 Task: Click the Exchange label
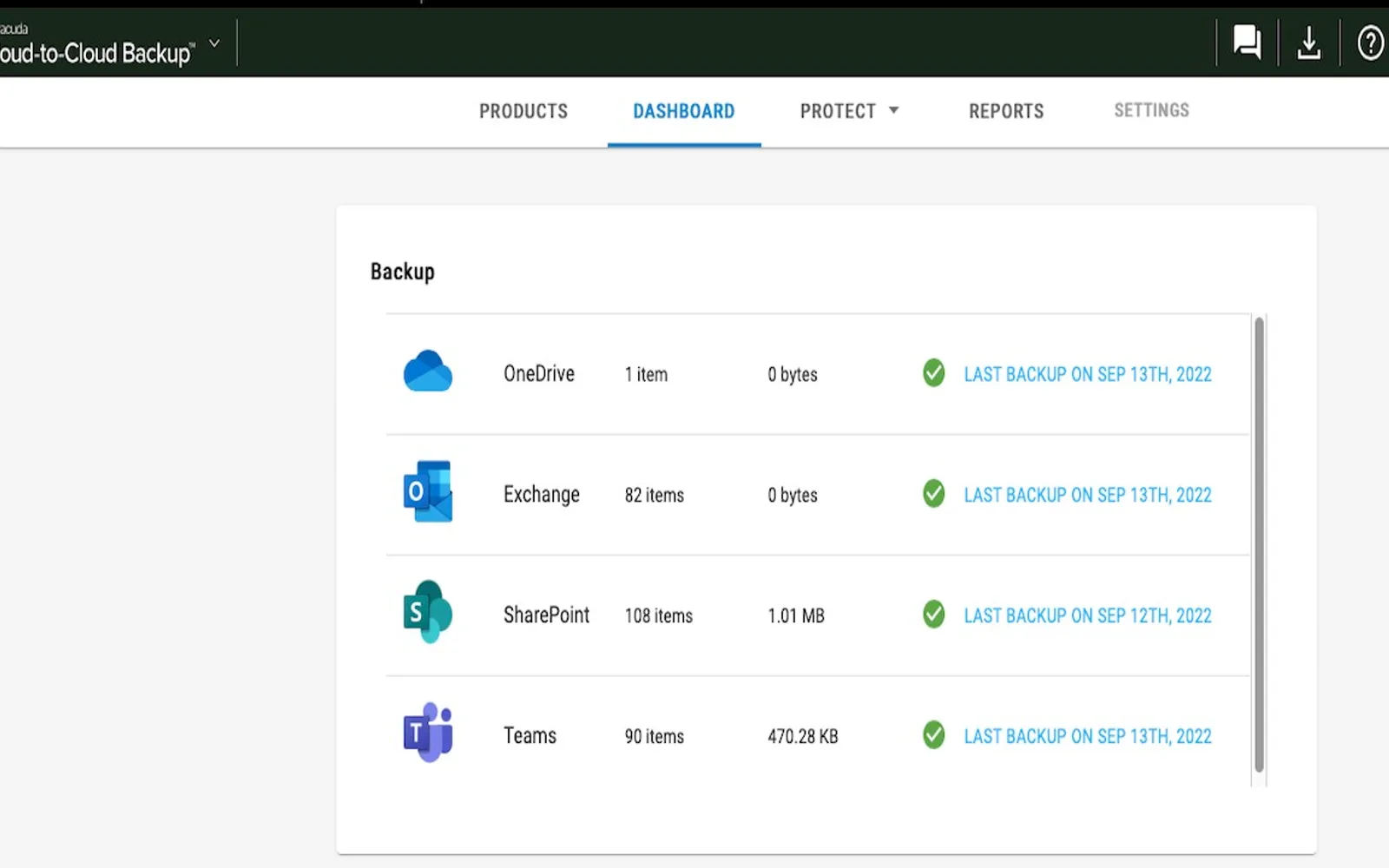click(542, 495)
